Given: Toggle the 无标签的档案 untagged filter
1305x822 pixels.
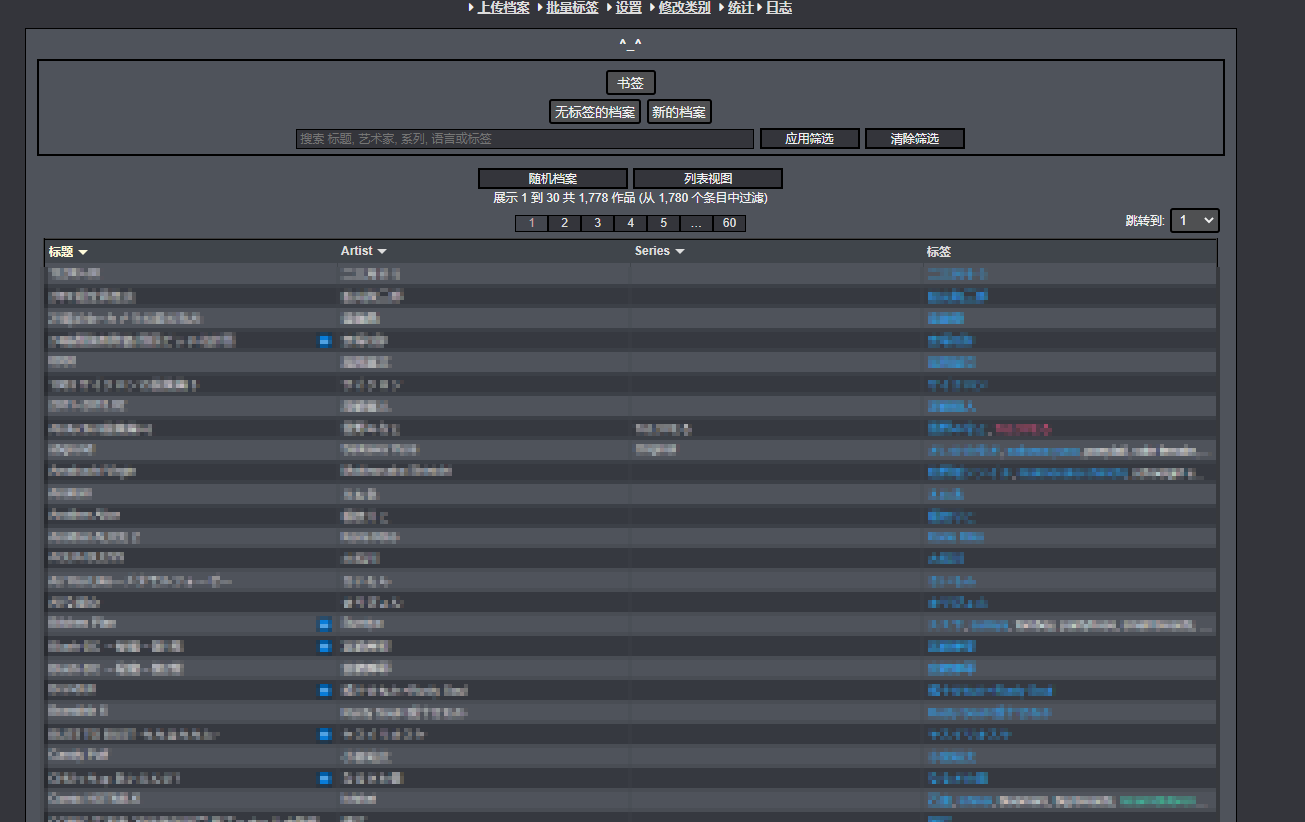Looking at the screenshot, I should click(595, 112).
